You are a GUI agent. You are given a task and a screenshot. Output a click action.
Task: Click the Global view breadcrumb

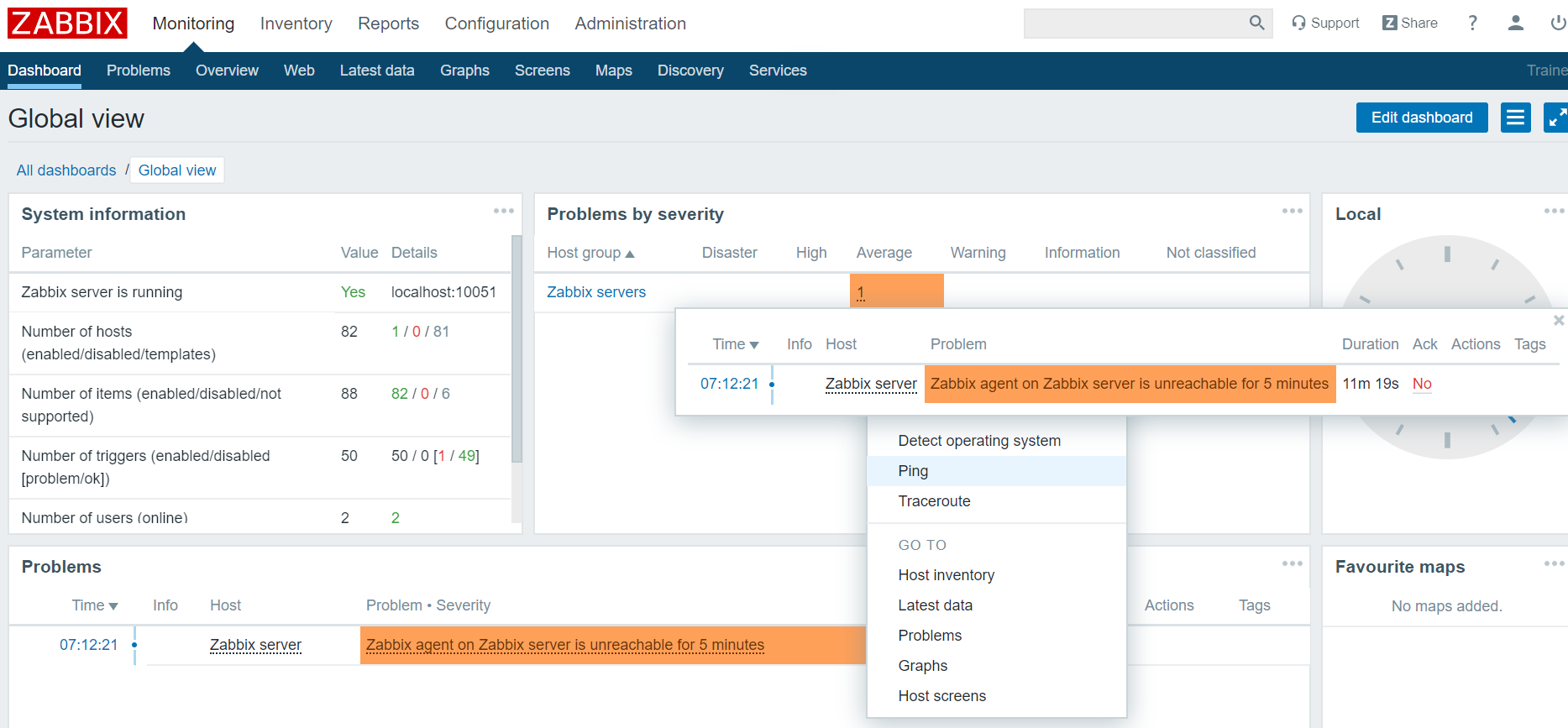(x=177, y=170)
